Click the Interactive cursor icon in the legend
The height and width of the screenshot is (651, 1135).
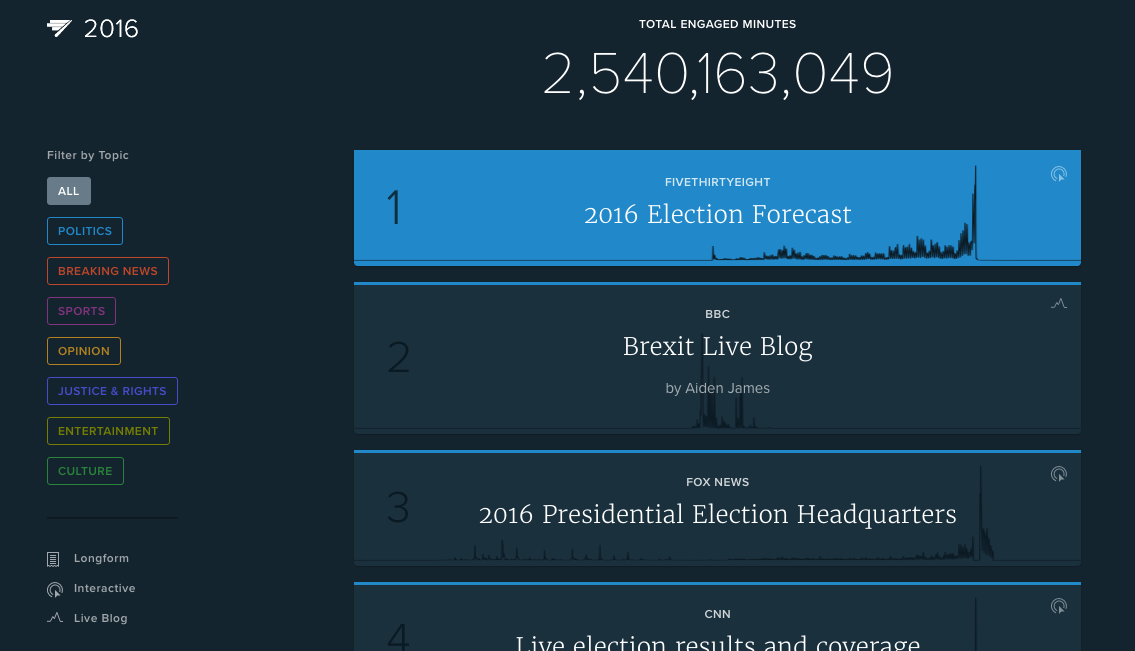point(55,589)
